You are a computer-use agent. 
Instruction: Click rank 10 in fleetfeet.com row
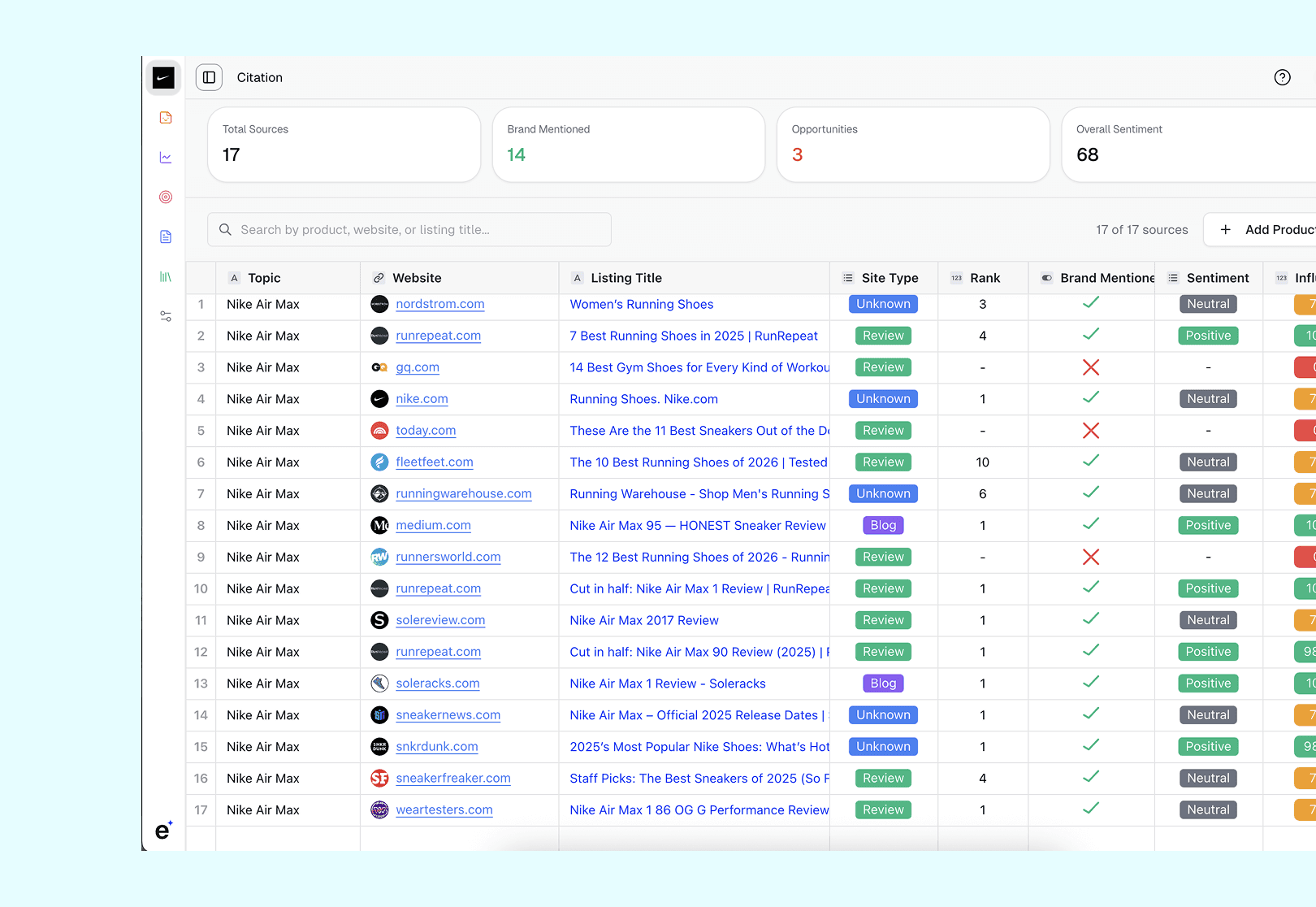click(x=982, y=462)
